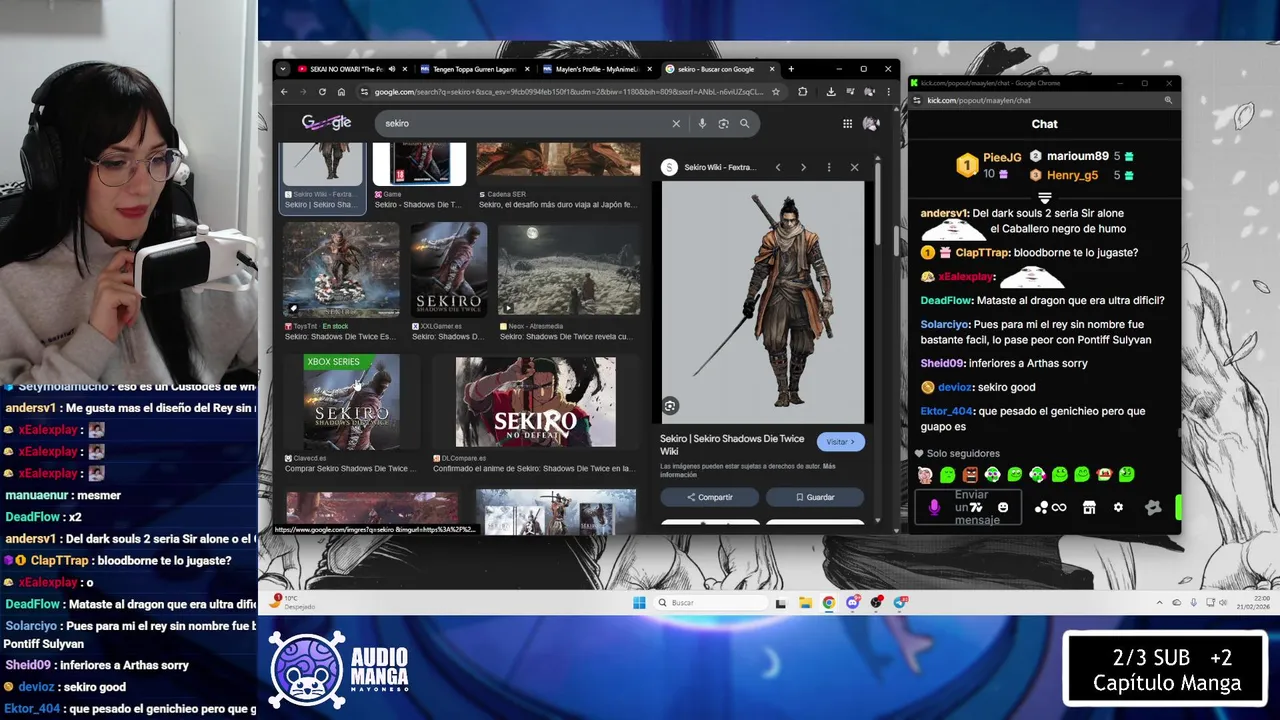Expand the Kick chat leaderboard arrow

tap(1044, 198)
